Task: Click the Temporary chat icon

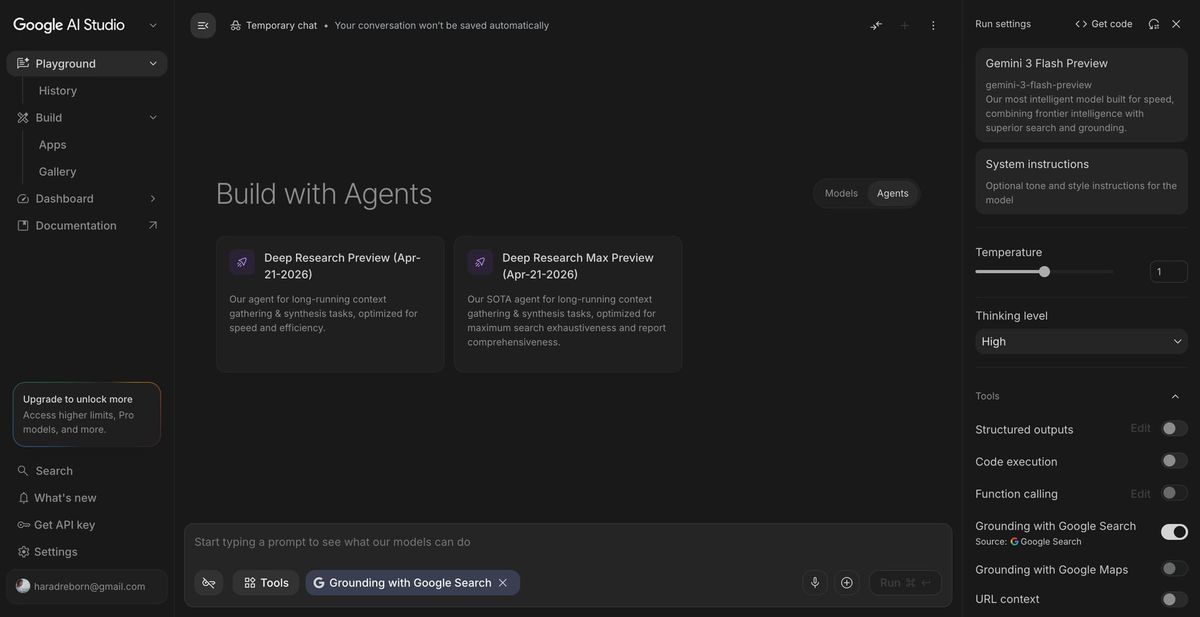Action: click(235, 25)
